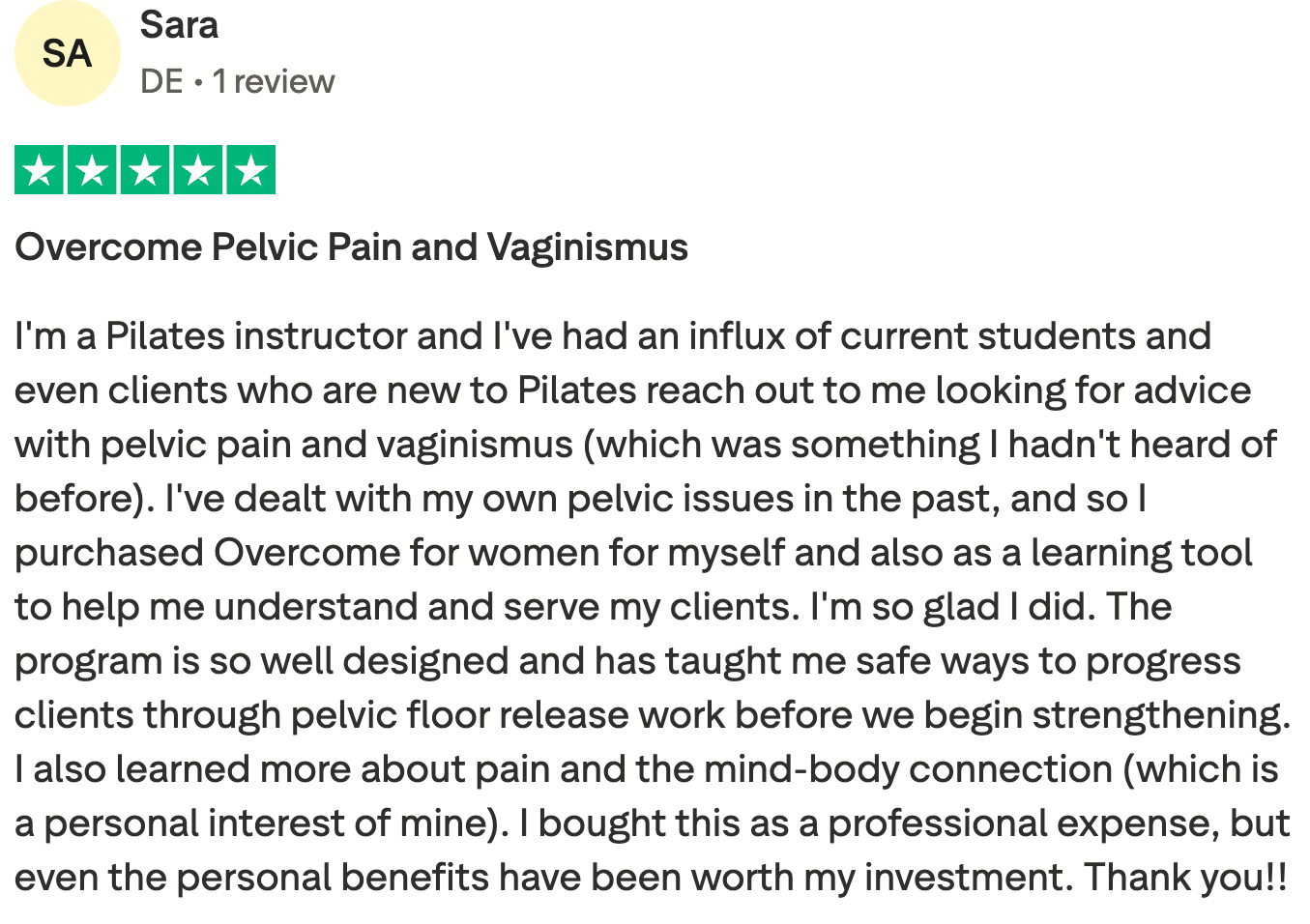Click the closing 'Thank you!!' text
This screenshot has height=924, width=1310.
1185,878
